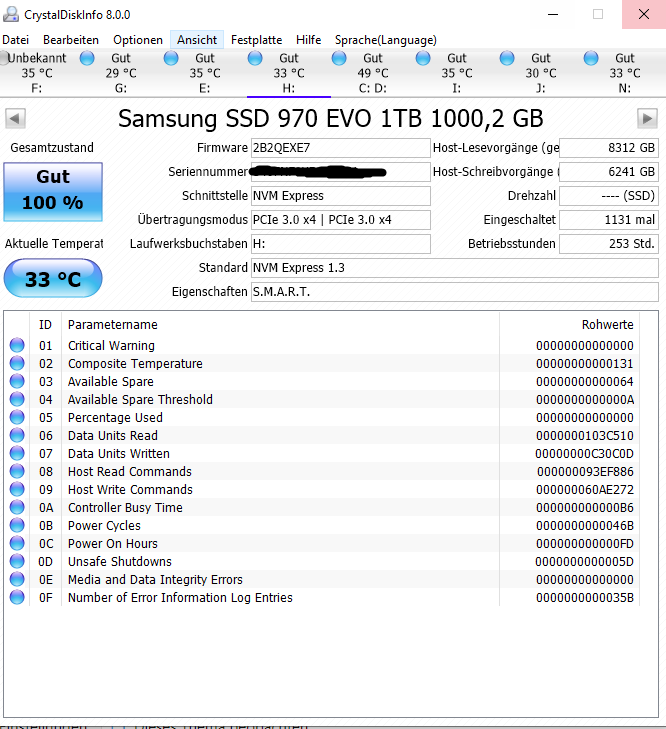Click the CrystalDiskInfo title bar app icon
Viewport: 666px width, 729px height.
click(x=11, y=14)
